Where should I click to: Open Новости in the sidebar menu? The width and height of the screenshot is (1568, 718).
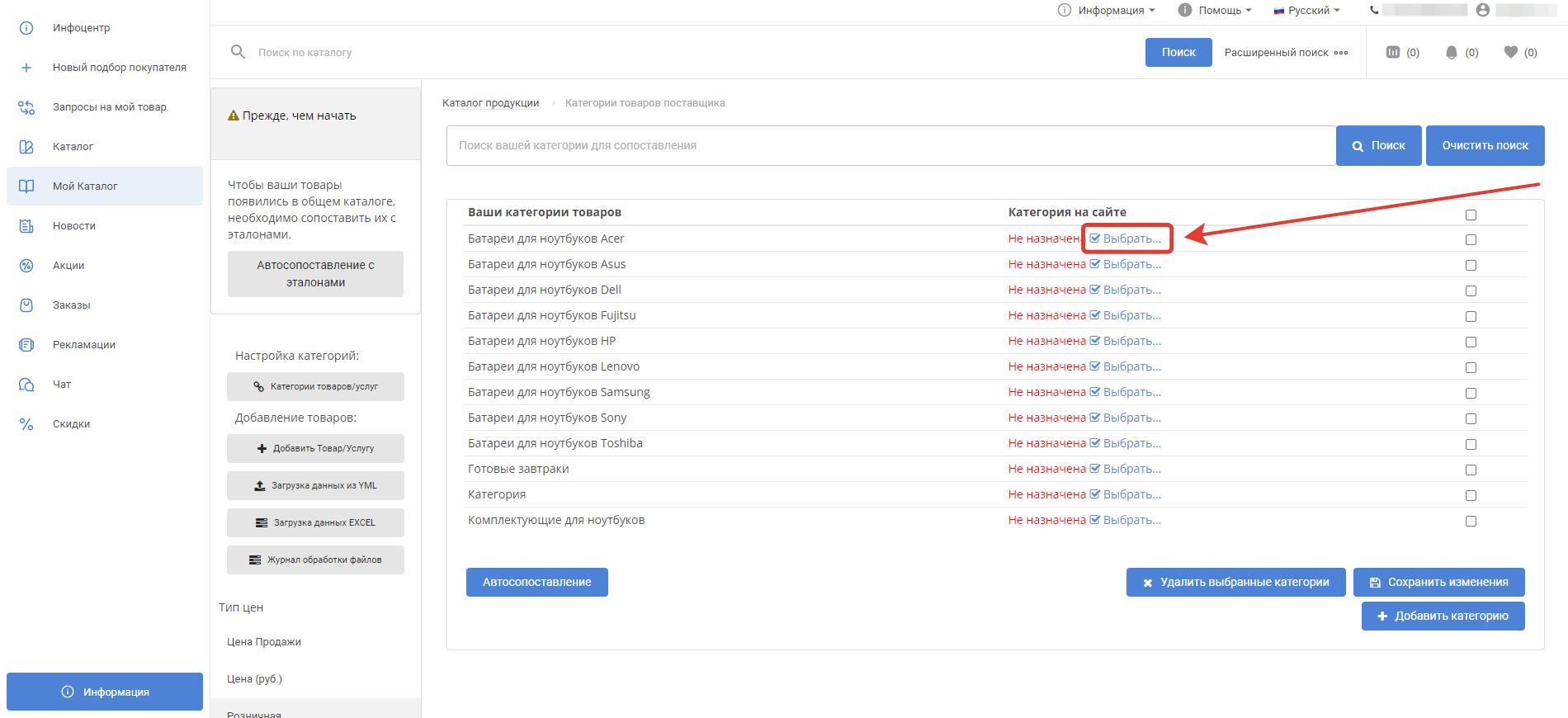[x=74, y=226]
